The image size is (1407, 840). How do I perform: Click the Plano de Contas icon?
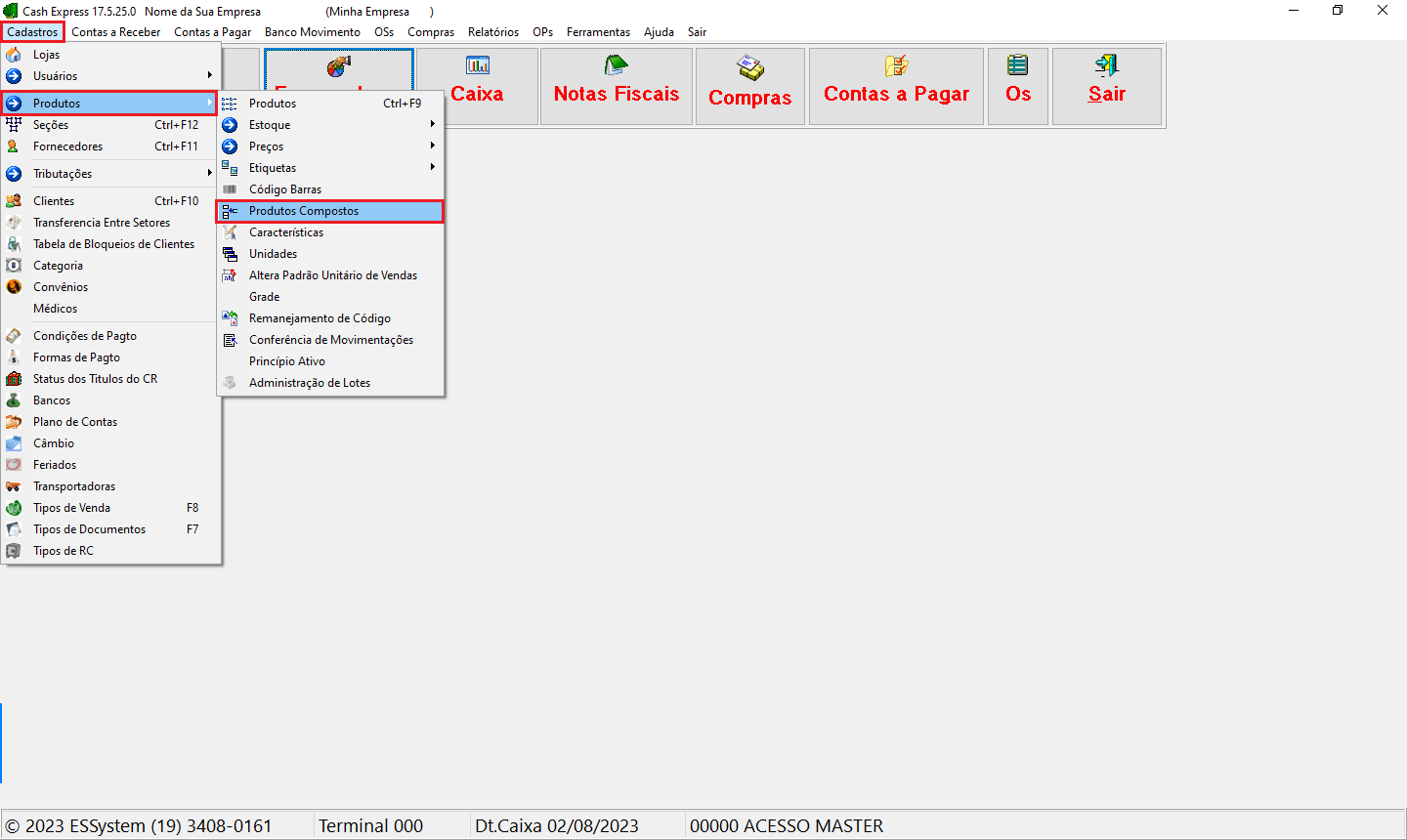click(x=14, y=422)
